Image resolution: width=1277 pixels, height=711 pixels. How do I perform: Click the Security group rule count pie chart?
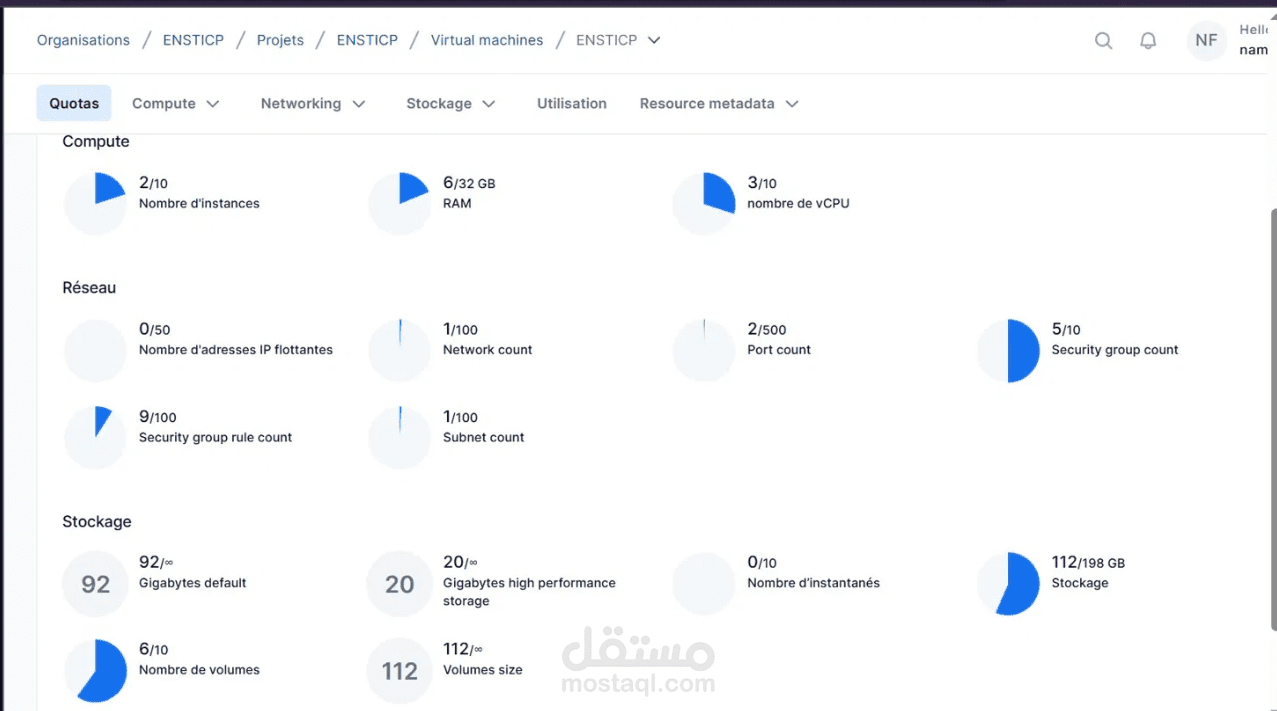coord(96,438)
